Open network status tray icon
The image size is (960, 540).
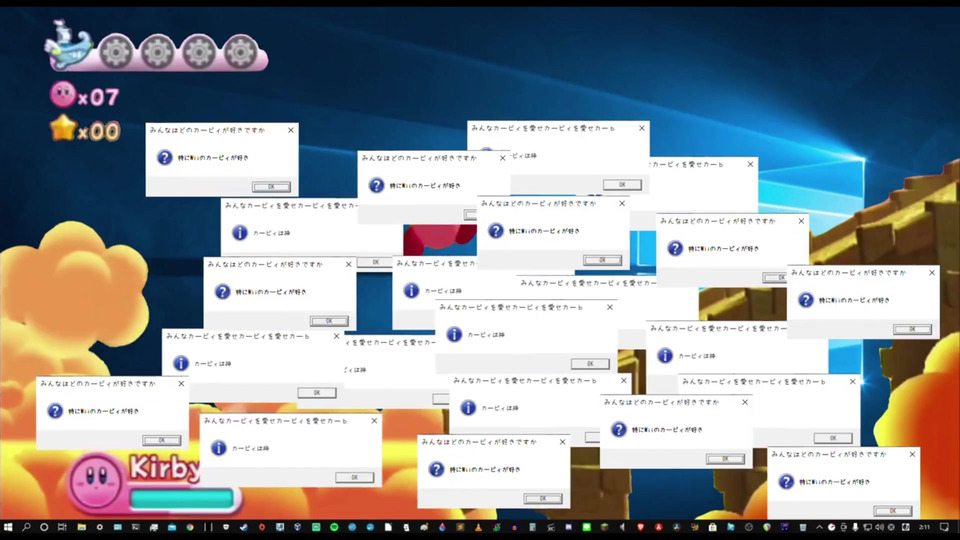coord(868,527)
